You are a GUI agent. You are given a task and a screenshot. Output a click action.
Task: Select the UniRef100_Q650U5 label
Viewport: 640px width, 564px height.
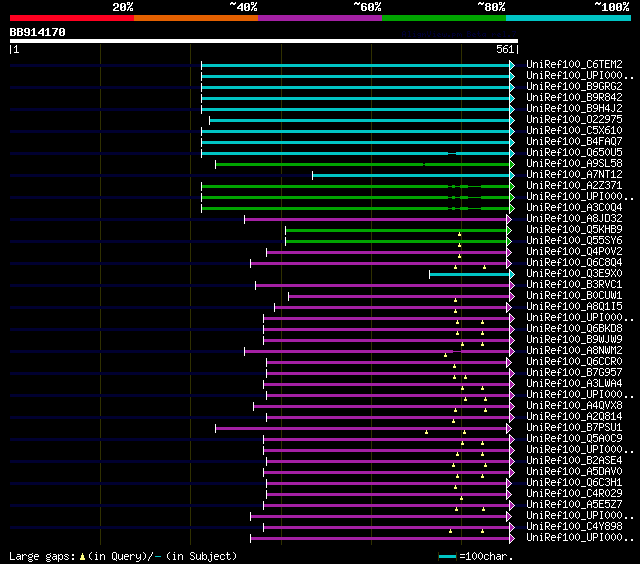574,153
